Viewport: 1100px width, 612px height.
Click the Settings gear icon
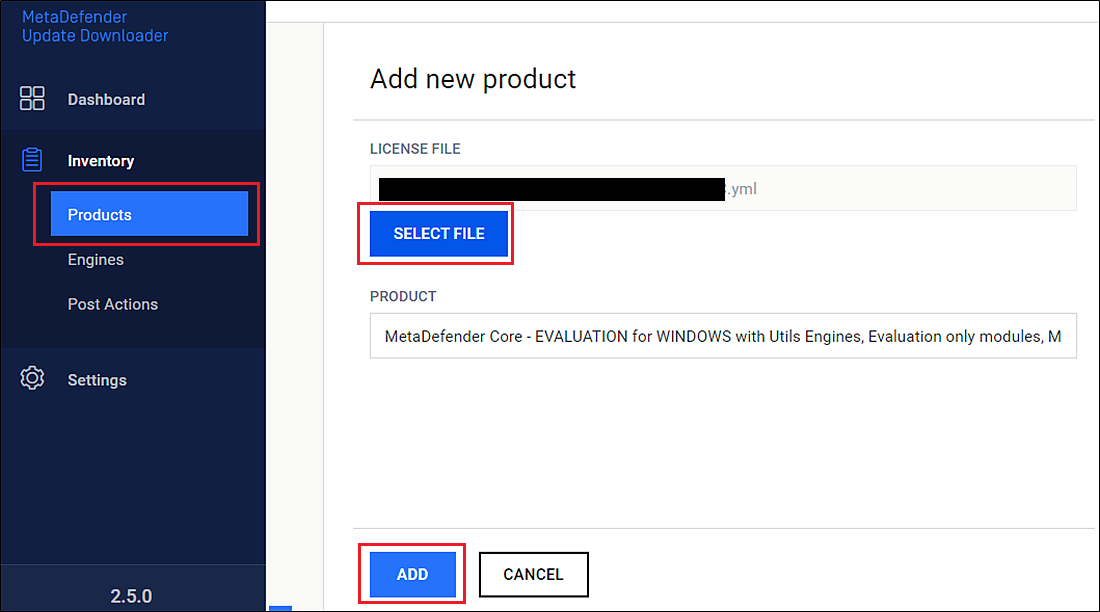click(32, 378)
